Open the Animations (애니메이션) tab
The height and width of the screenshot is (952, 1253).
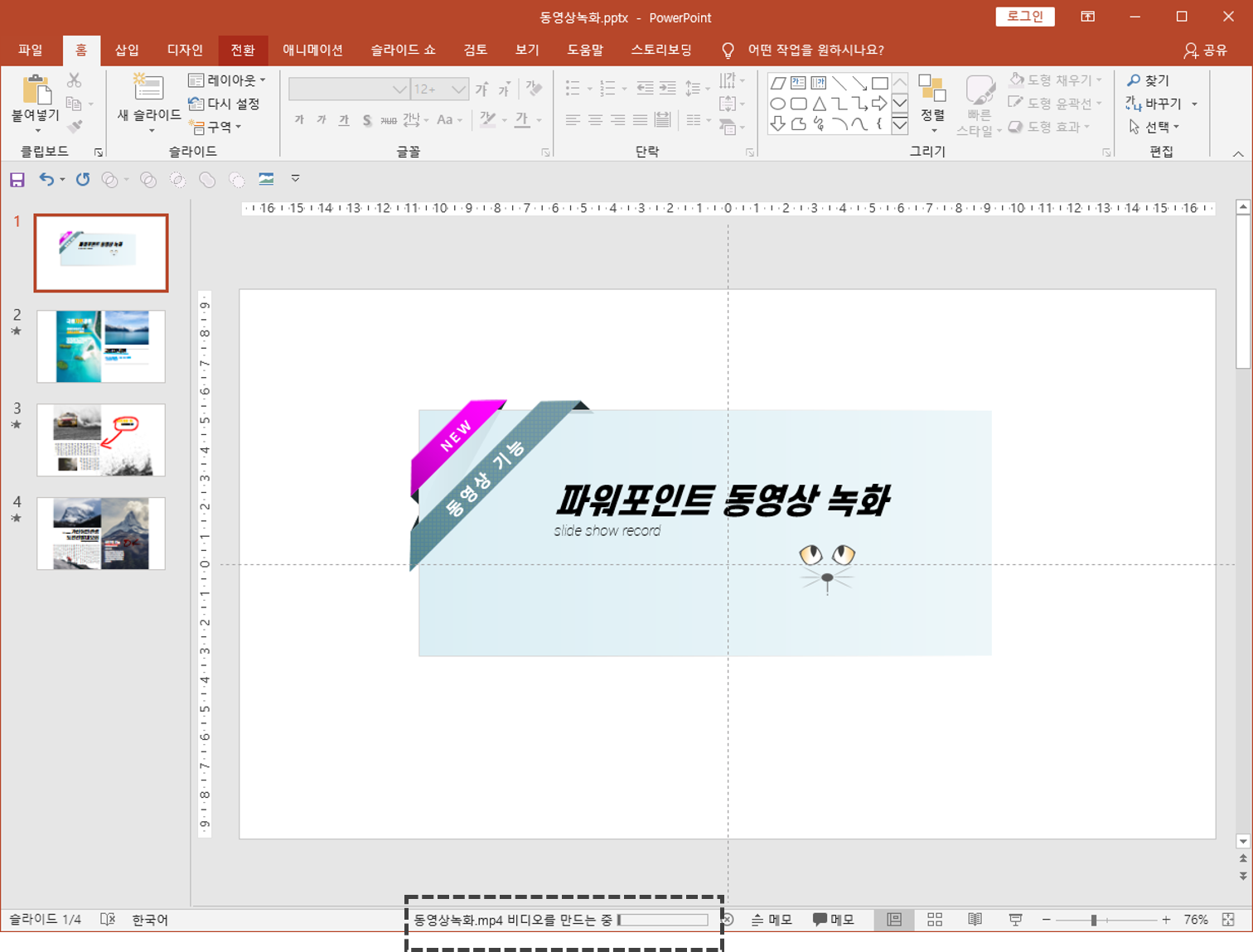(x=312, y=51)
